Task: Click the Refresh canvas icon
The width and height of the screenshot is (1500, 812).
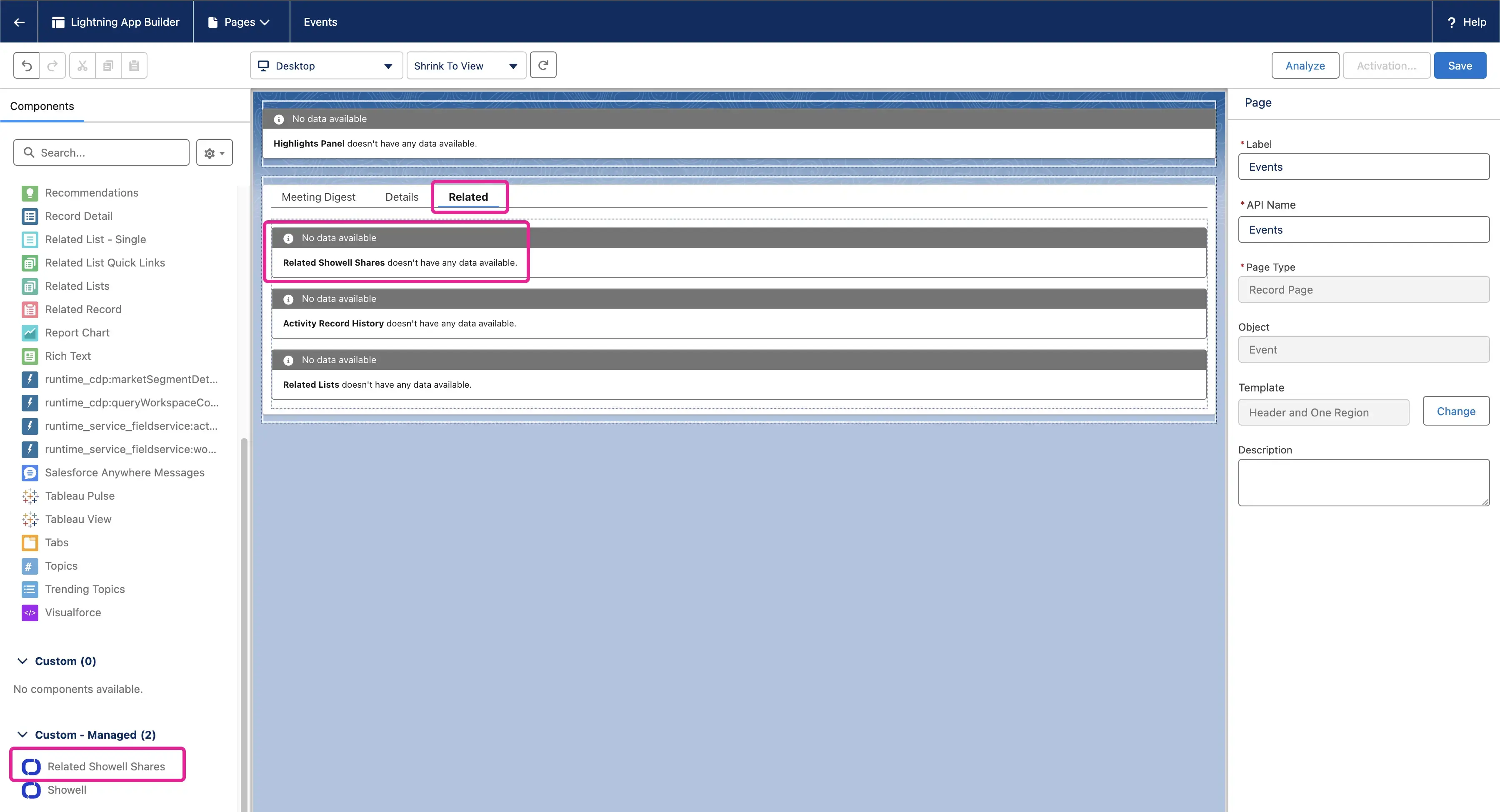Action: pos(542,65)
